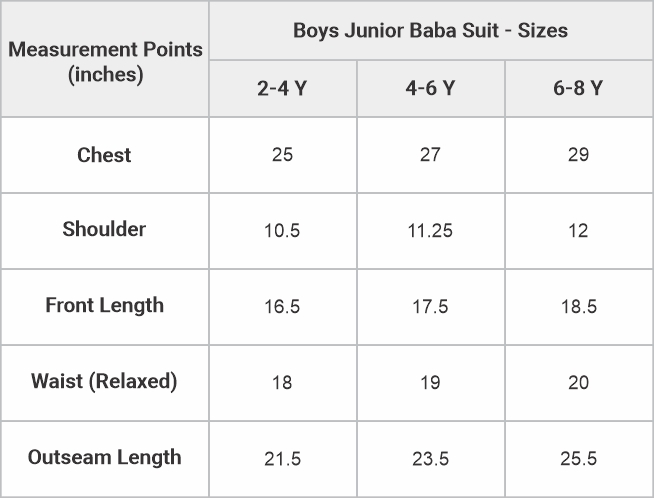This screenshot has width=654, height=498.
Task: Select the Measurement Points (inches) header cell
Action: (105, 61)
